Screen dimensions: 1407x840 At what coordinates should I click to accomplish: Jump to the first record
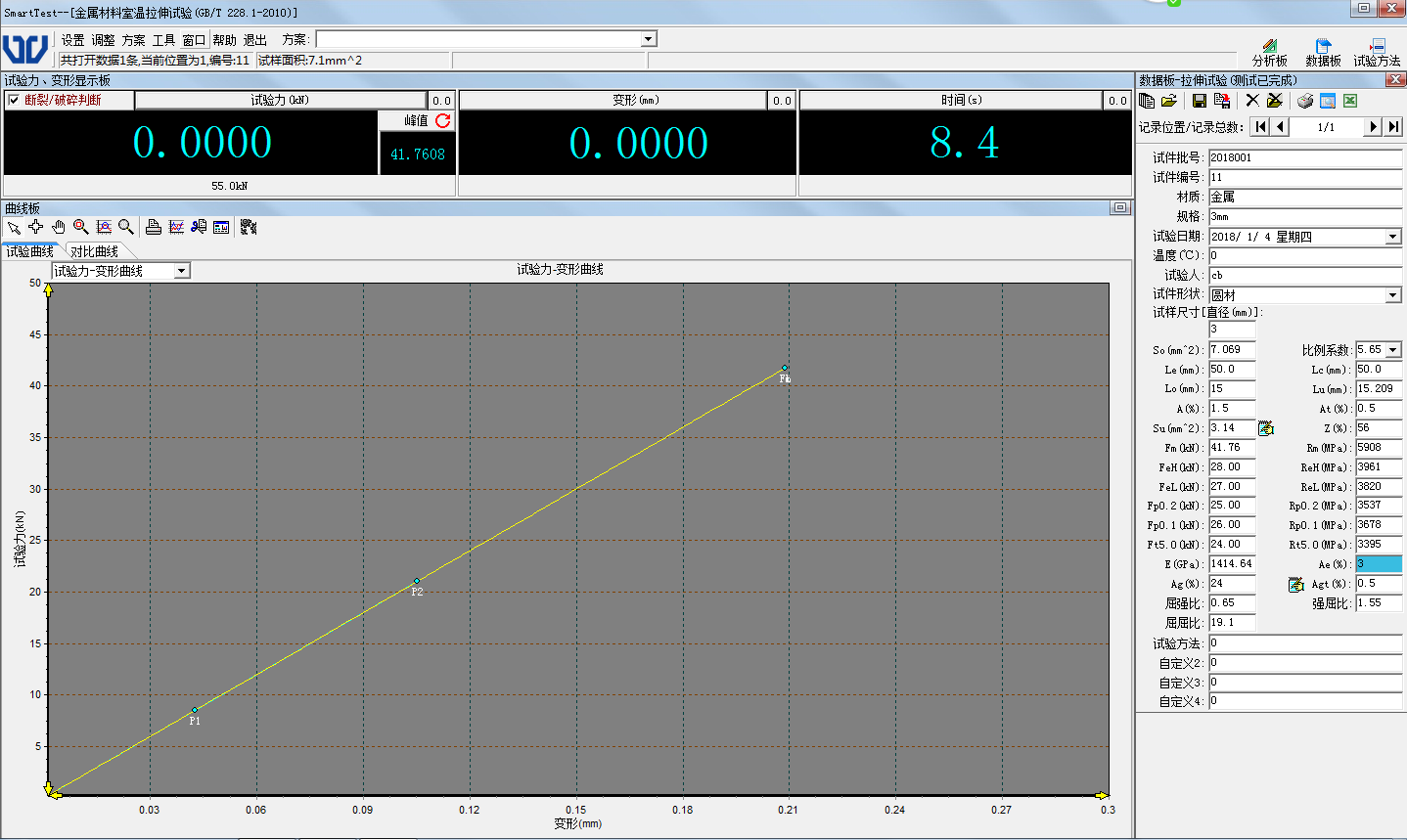pos(1260,127)
